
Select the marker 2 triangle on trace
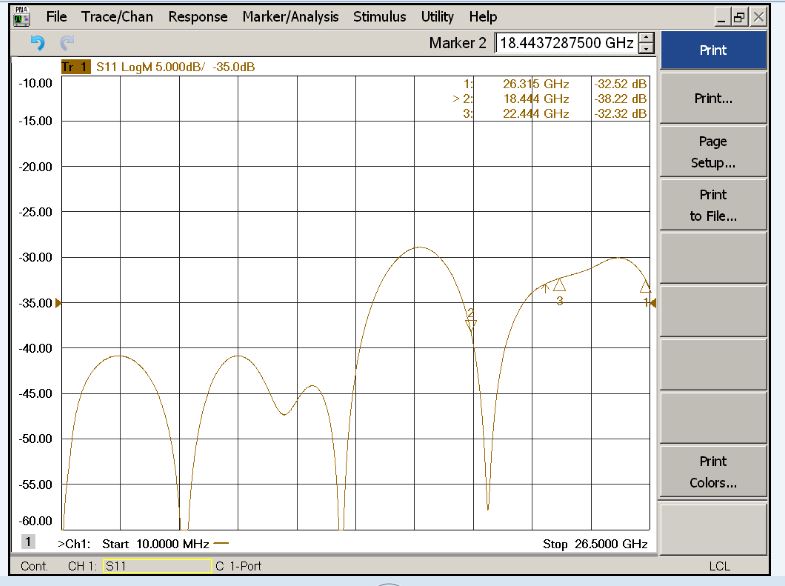coord(471,324)
